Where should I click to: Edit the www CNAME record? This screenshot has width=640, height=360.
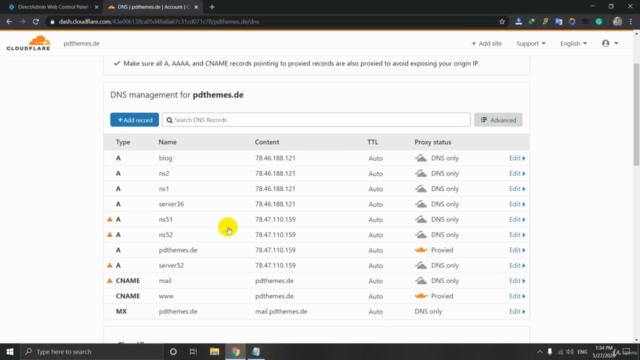click(517, 296)
